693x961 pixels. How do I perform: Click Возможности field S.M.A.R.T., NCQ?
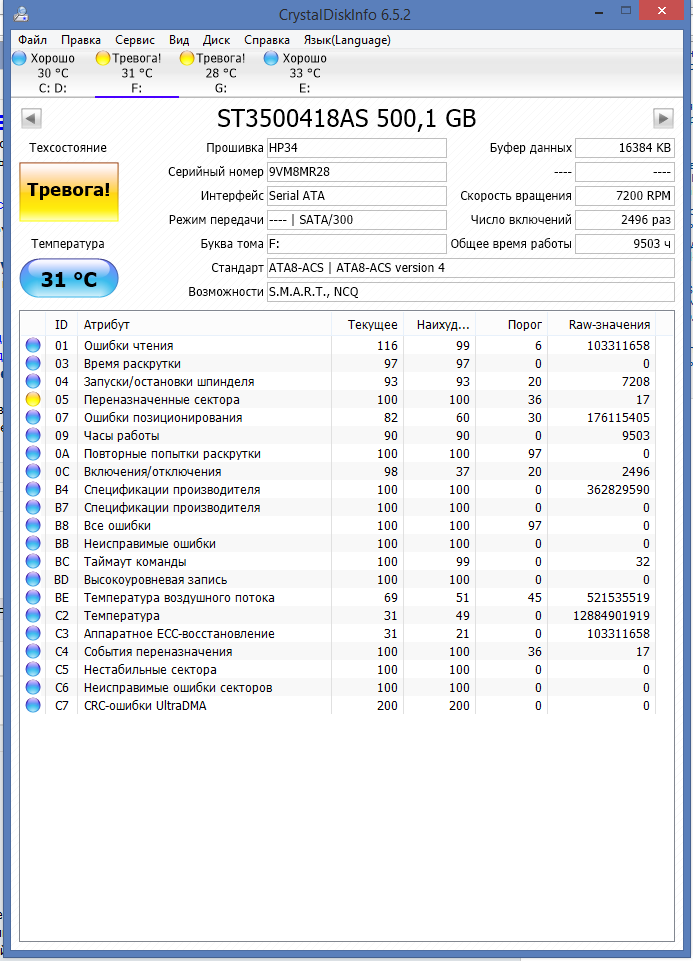(x=471, y=292)
